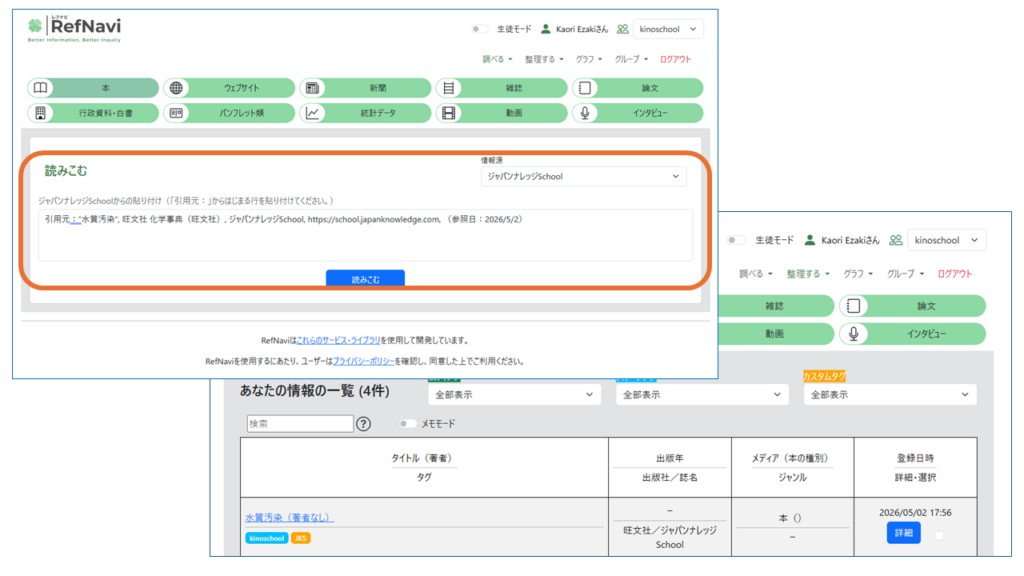Click 論文 paper icon in back window
This screenshot has height=576, width=1024.
coord(854,306)
